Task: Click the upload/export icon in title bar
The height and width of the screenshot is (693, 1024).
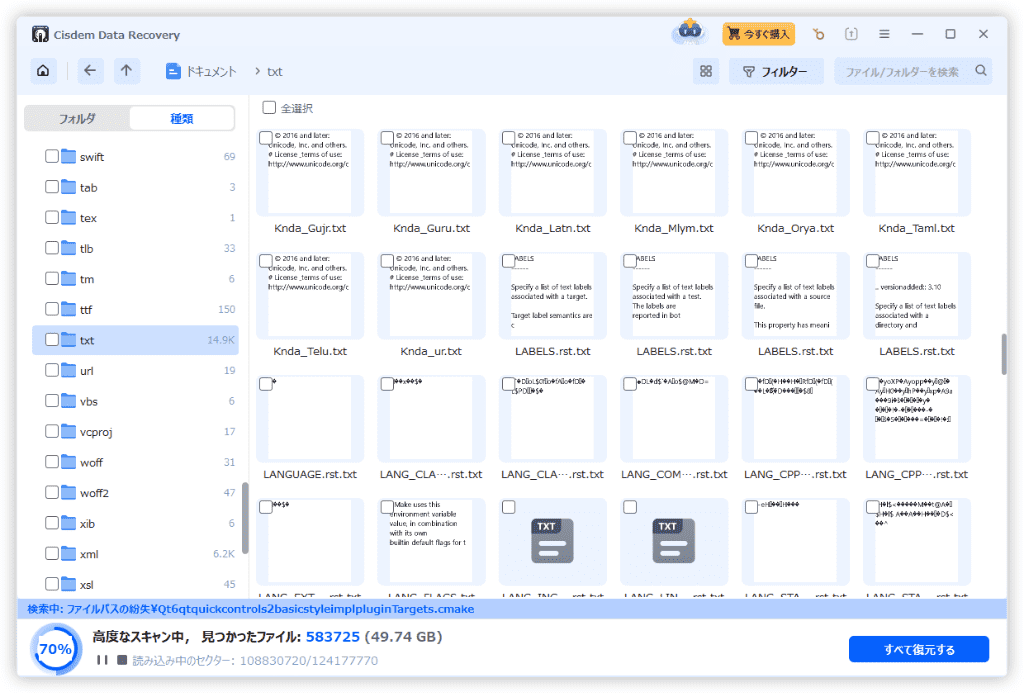Action: click(x=851, y=34)
